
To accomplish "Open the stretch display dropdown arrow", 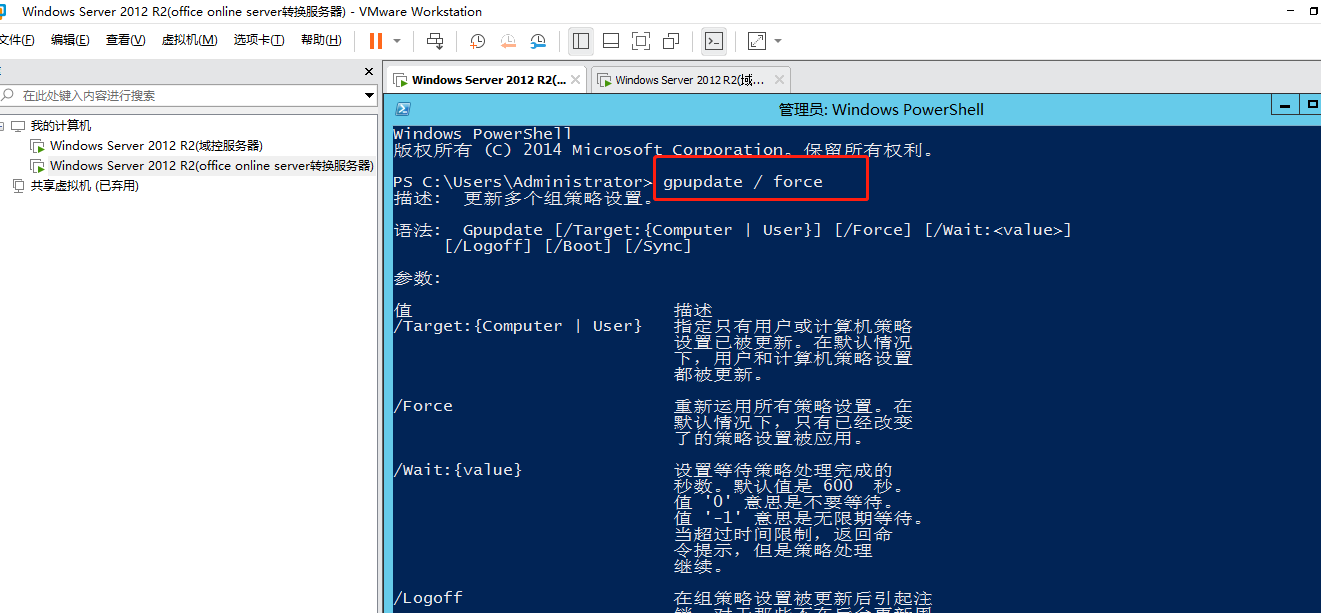I will [x=778, y=41].
